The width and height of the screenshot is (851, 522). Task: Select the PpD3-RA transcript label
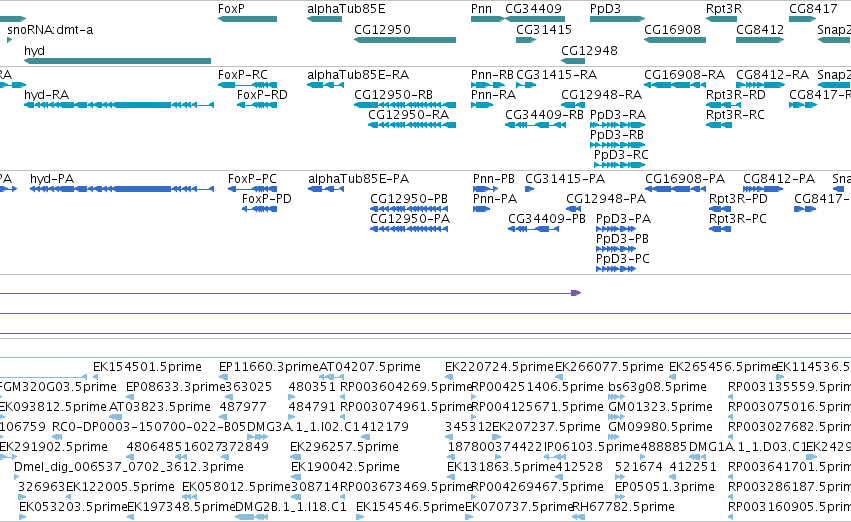click(x=618, y=114)
